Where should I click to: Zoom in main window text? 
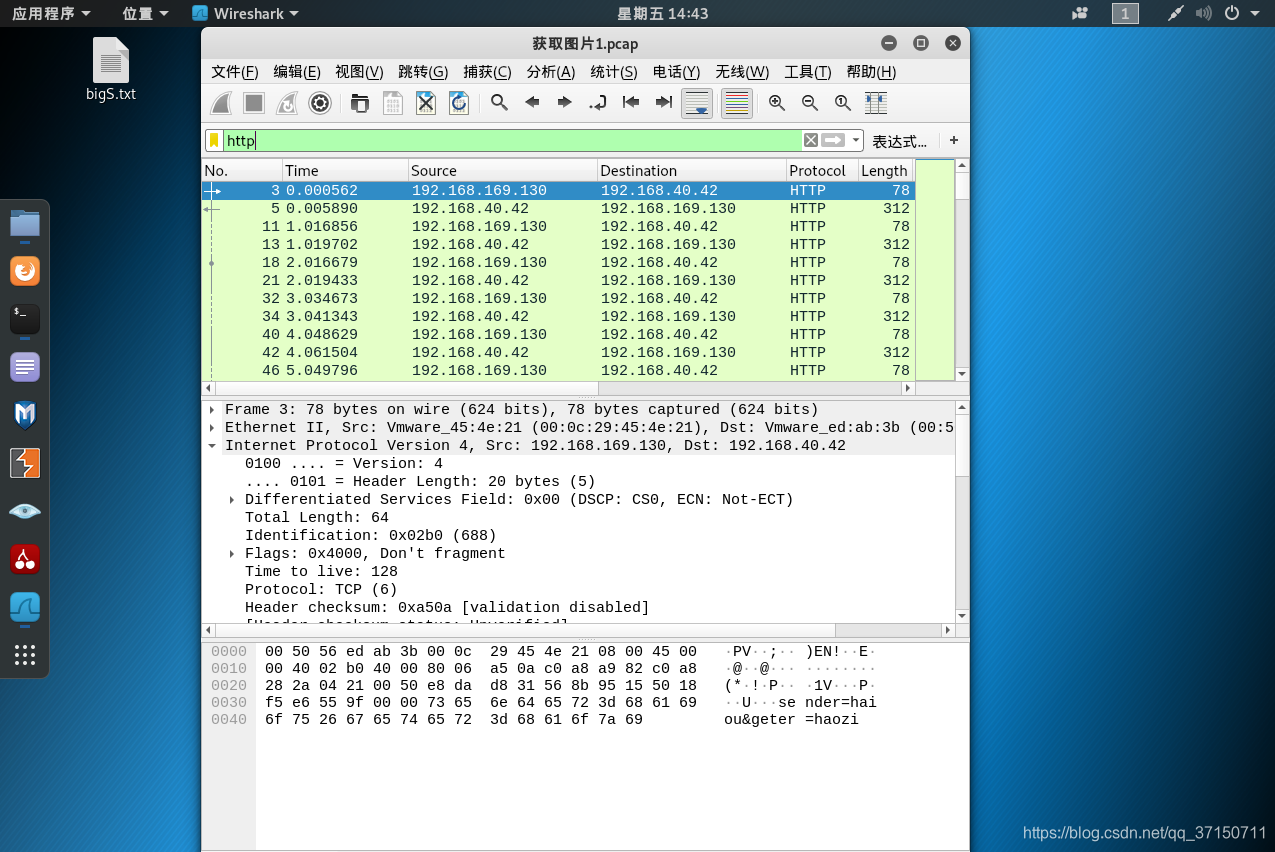pyautogui.click(x=777, y=103)
